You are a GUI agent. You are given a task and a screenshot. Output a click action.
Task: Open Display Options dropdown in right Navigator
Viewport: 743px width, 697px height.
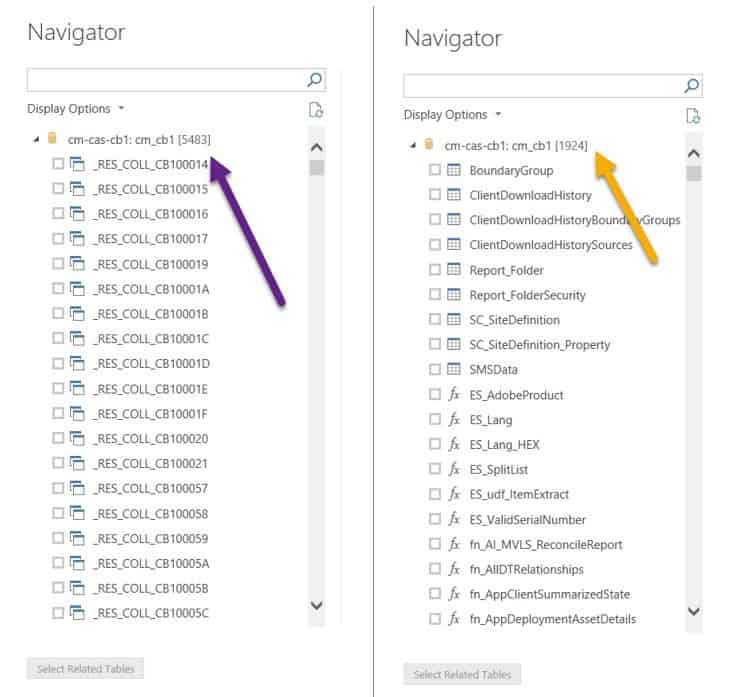(452, 114)
